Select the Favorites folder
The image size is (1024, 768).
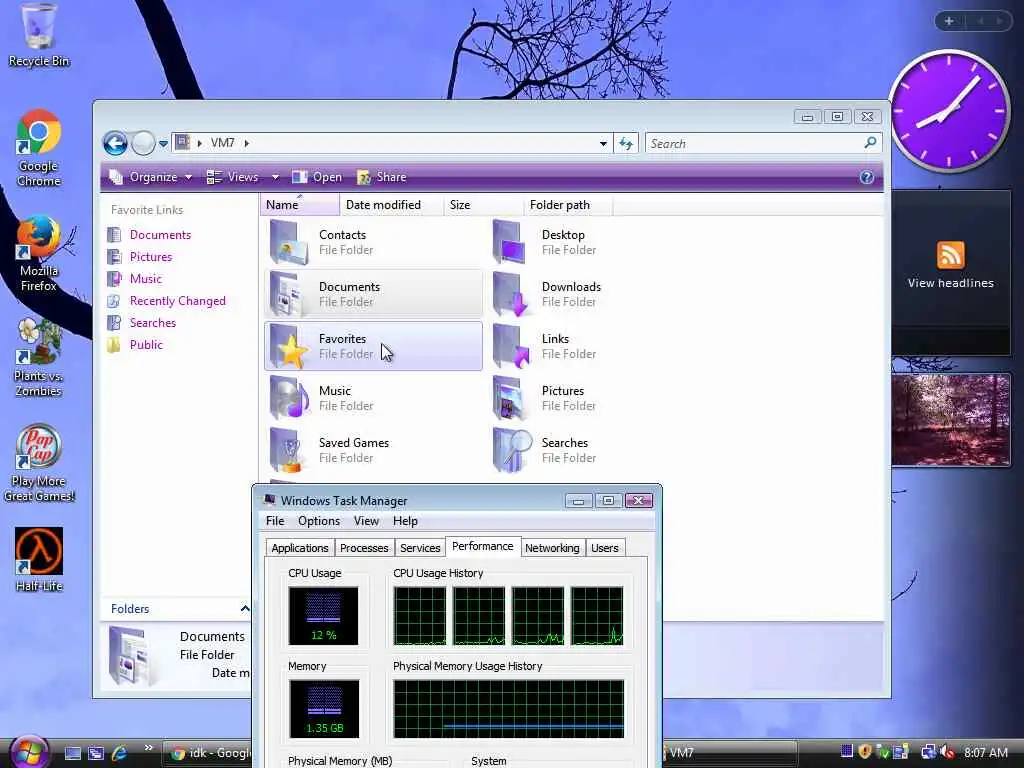pyautogui.click(x=374, y=346)
